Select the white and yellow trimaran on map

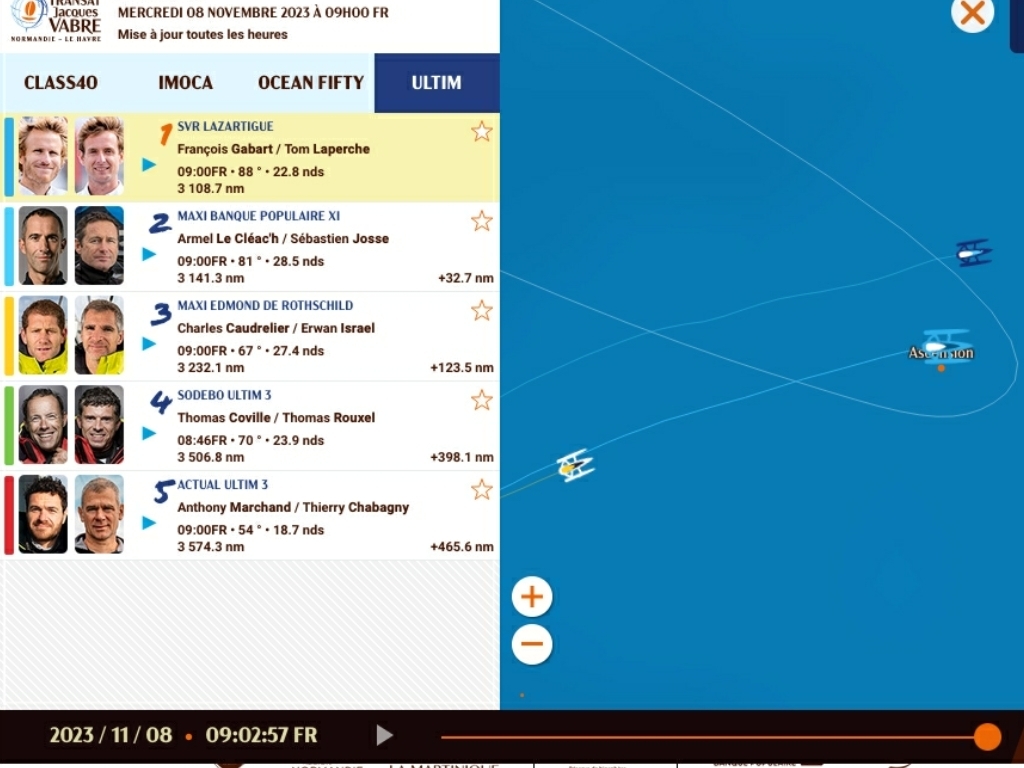click(x=575, y=466)
